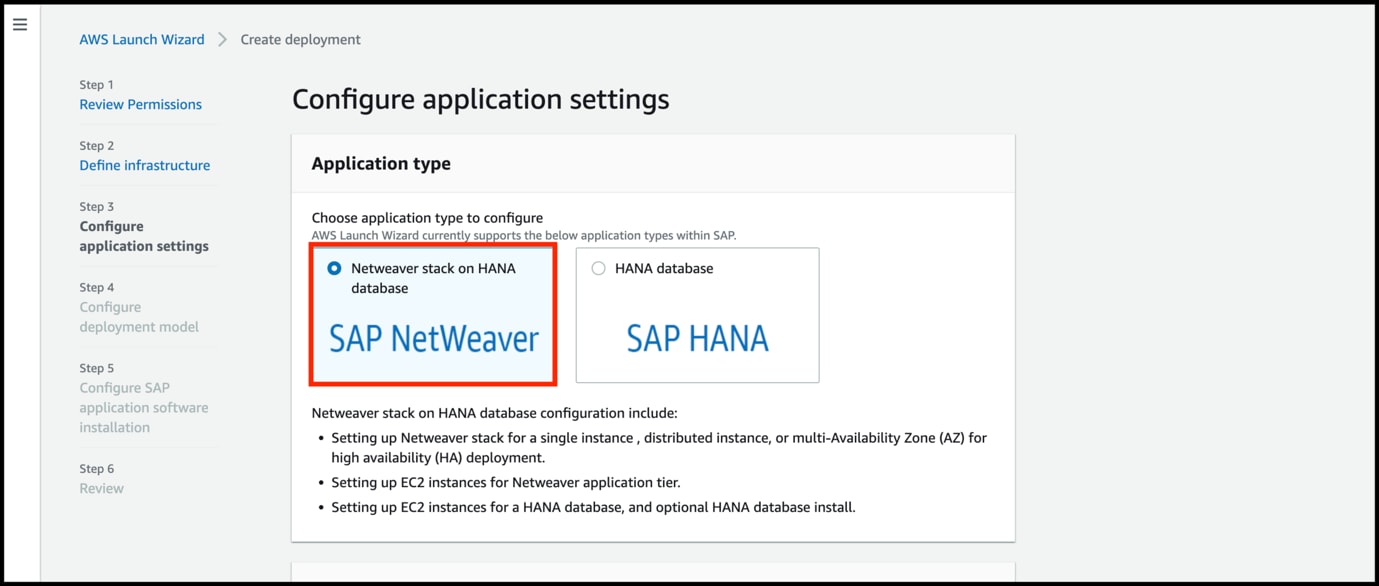Click the Configure application settings page title
Image resolution: width=1379 pixels, height=586 pixels.
coord(480,99)
